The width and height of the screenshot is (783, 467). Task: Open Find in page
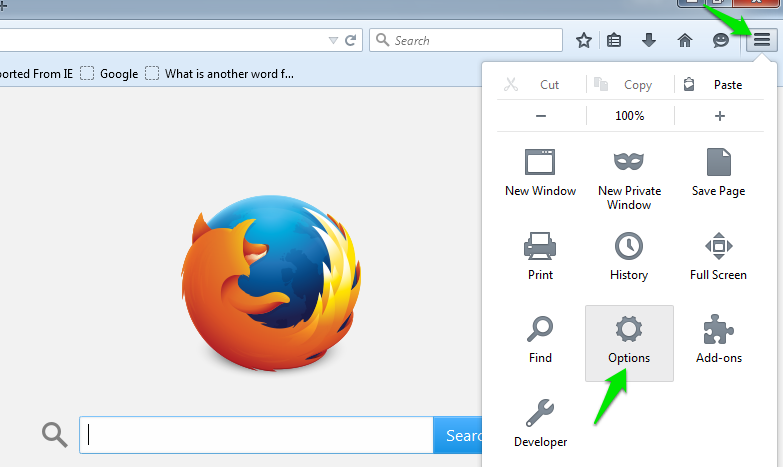[x=540, y=340]
